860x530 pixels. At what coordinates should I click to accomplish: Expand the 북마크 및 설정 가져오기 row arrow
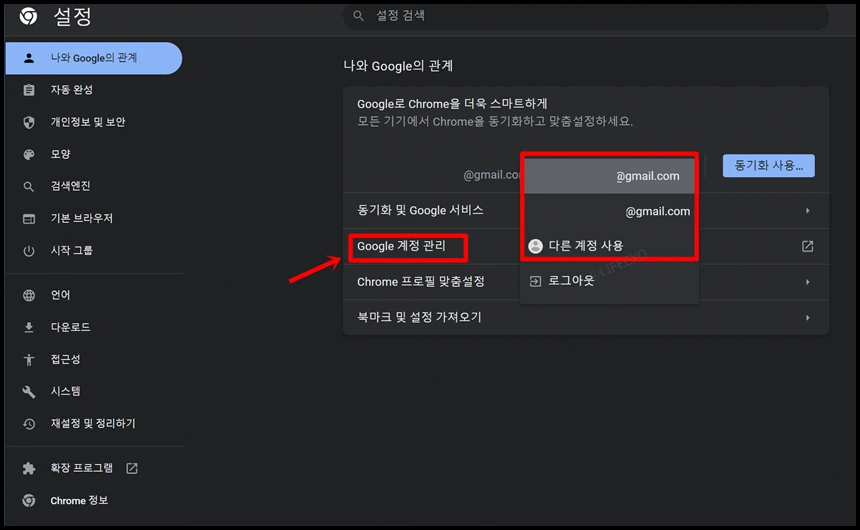pyautogui.click(x=807, y=318)
